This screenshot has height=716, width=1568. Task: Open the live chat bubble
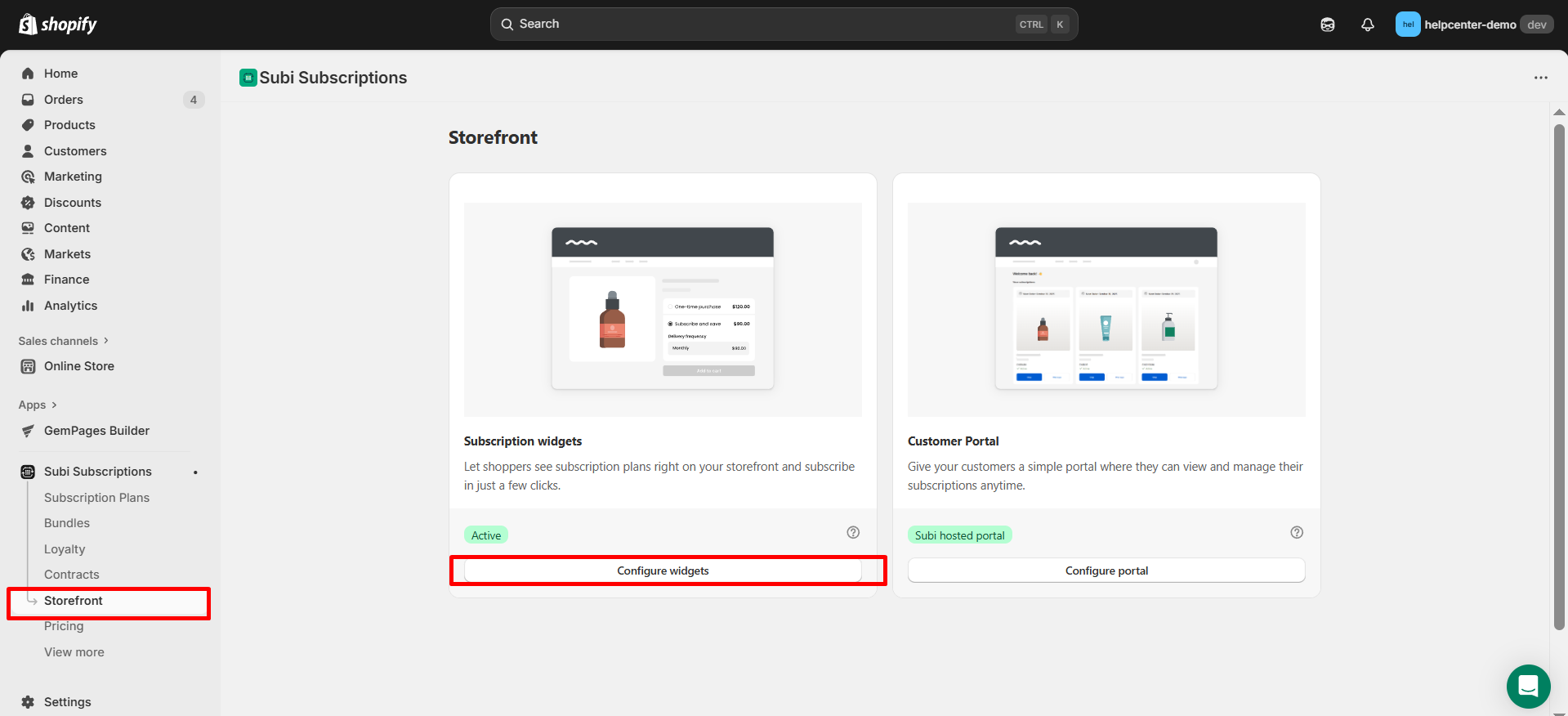click(x=1528, y=686)
